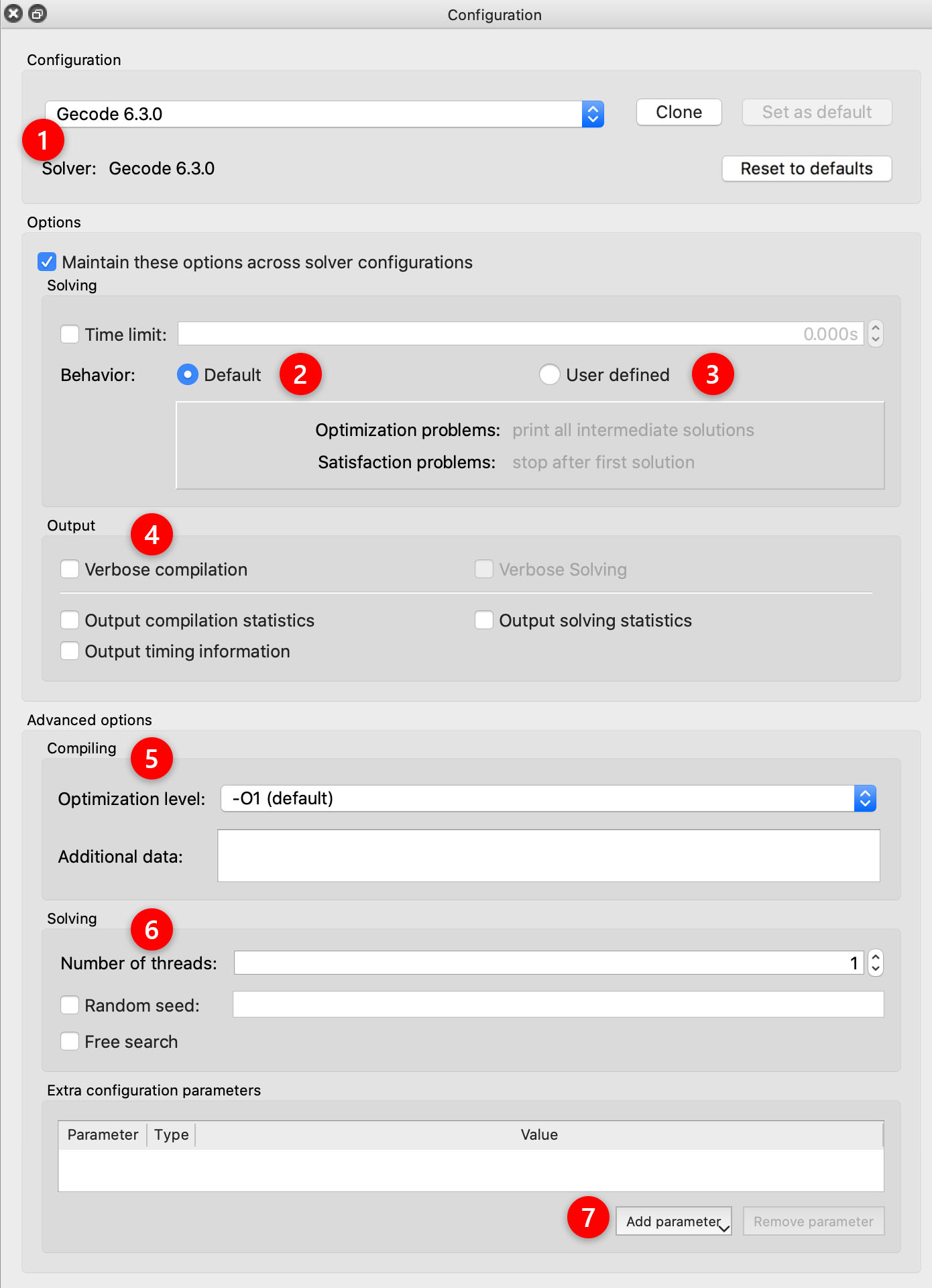Click the Parameter column header
932x1288 pixels.
point(103,1135)
